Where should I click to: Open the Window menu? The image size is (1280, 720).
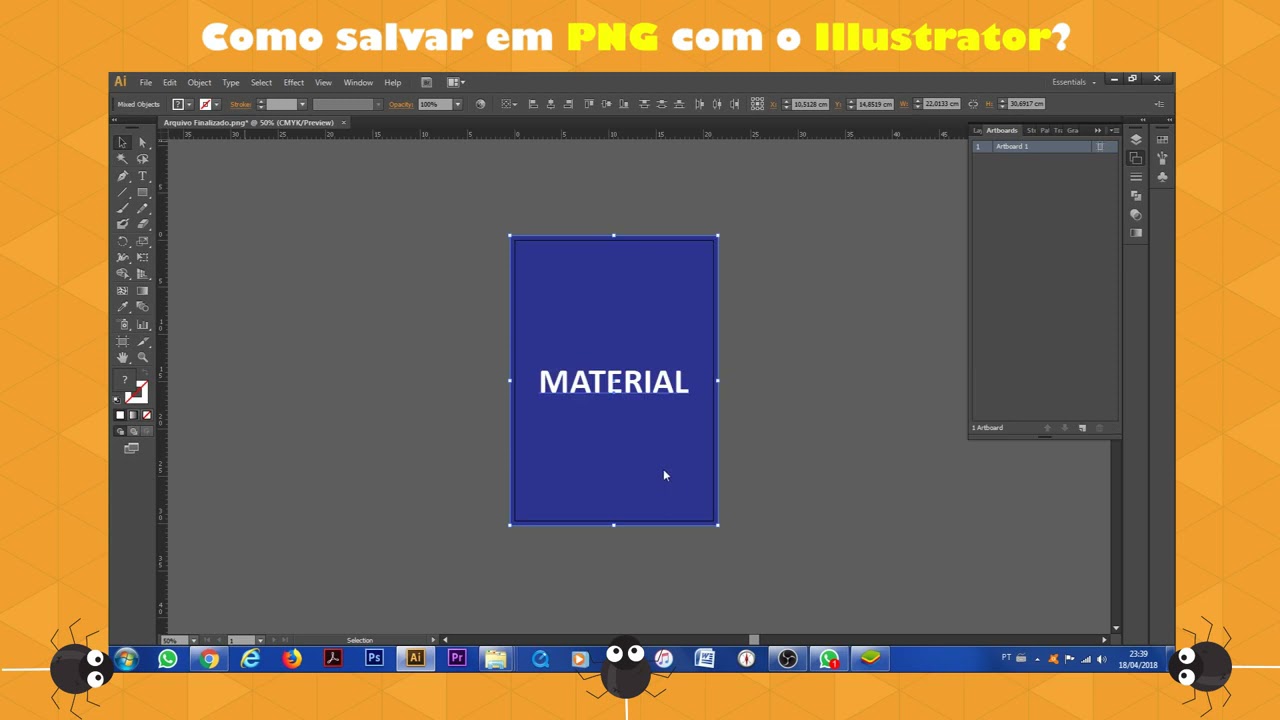click(x=358, y=82)
